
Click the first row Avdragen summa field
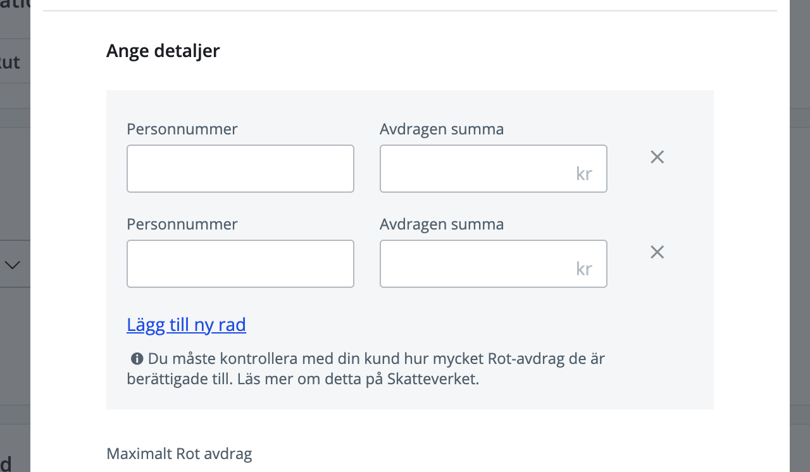tap(476, 168)
